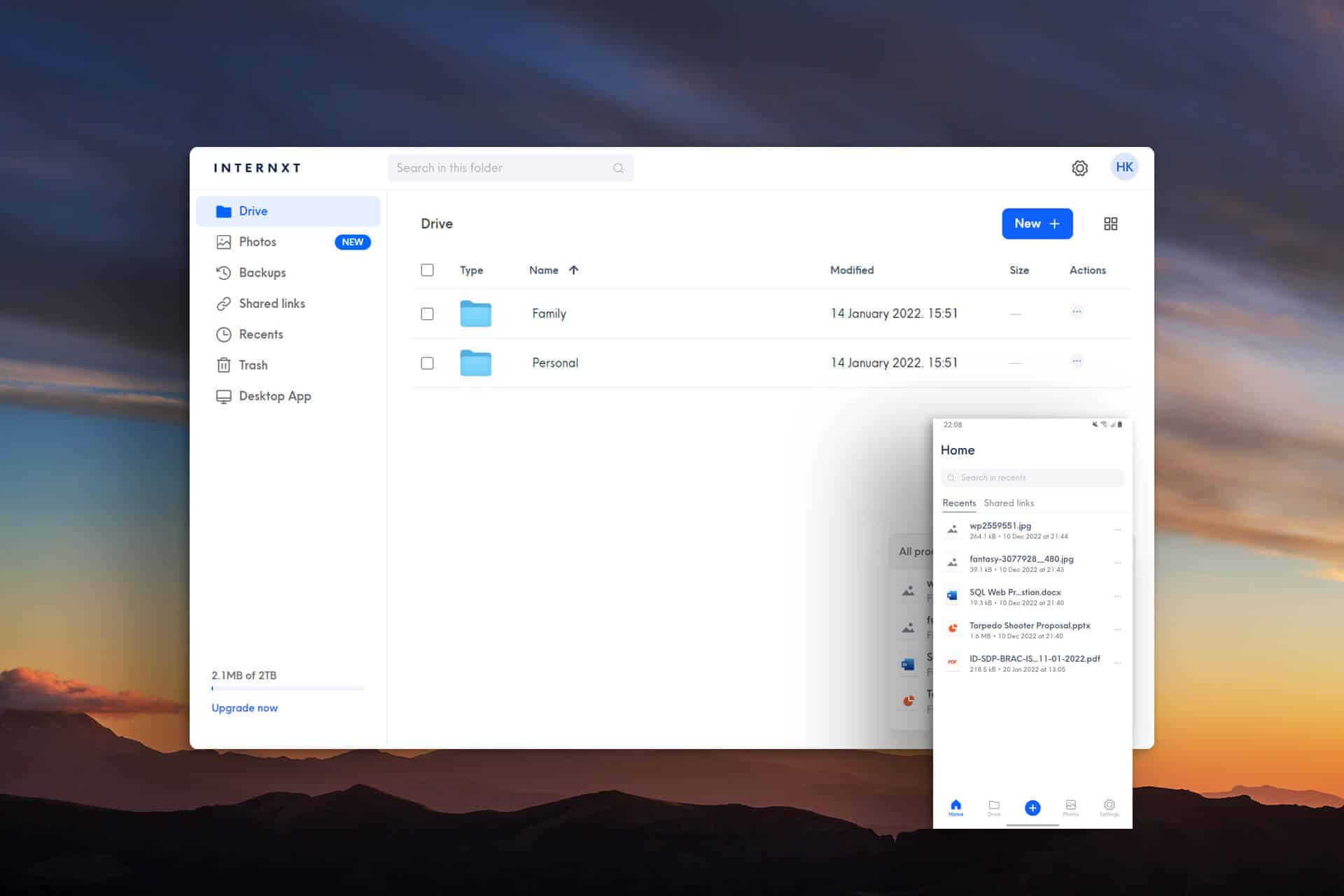
Task: Tap the blue plus button in mobile app
Action: (1032, 808)
